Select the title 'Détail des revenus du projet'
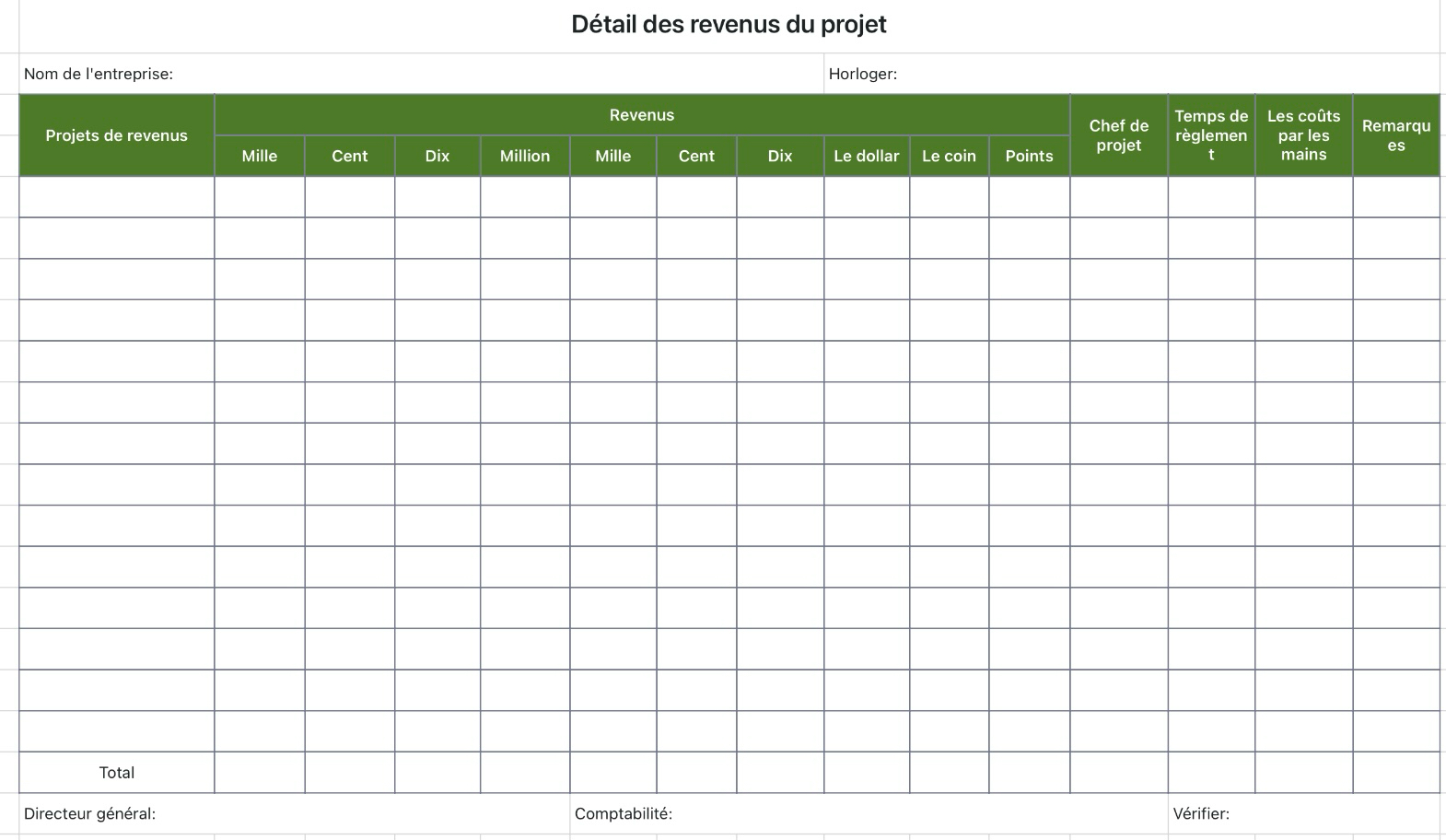This screenshot has width=1446, height=840. (729, 25)
